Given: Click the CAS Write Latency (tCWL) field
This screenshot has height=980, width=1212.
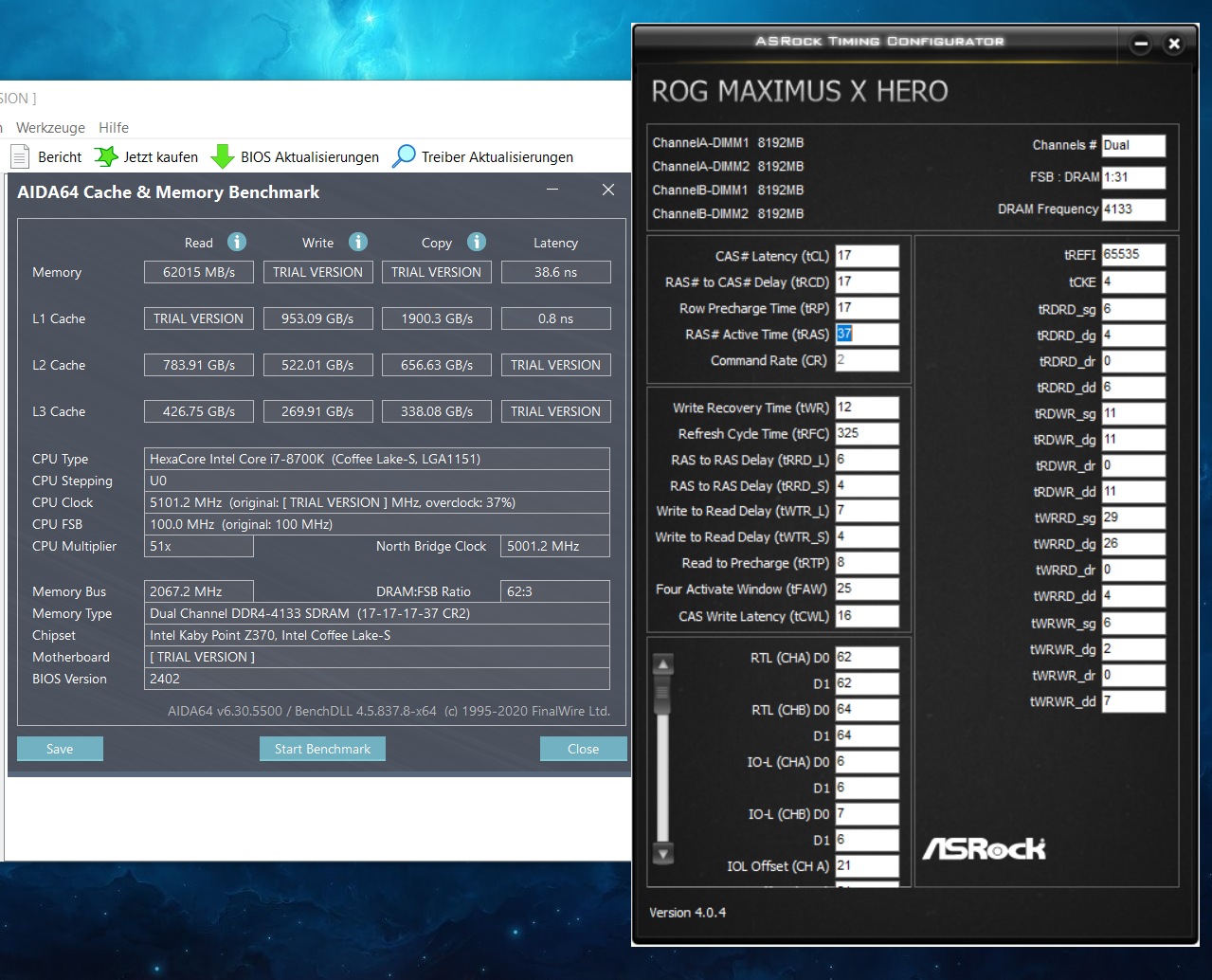Looking at the screenshot, I should tap(867, 616).
